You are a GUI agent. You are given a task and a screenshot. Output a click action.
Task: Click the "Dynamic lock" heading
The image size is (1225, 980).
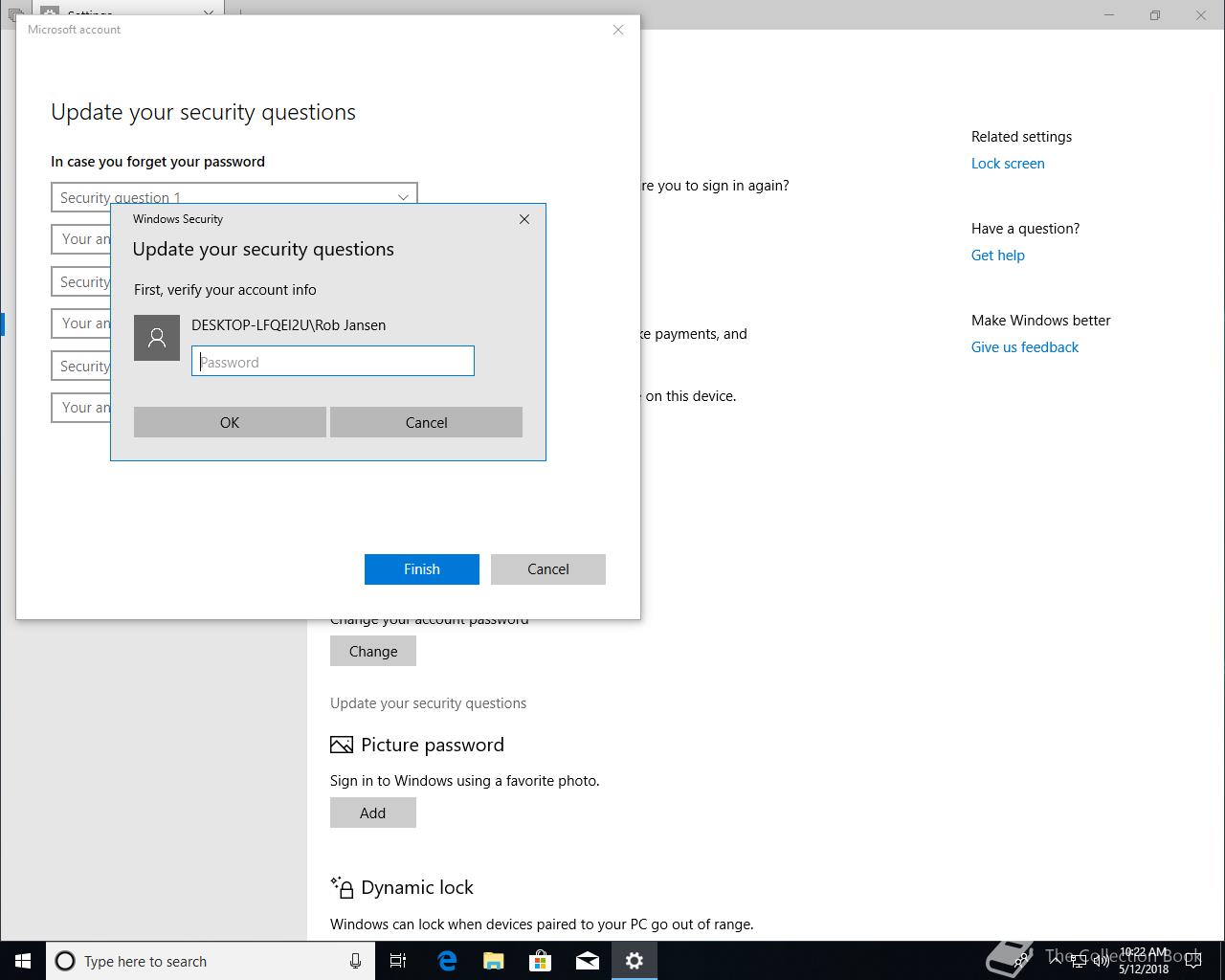[x=417, y=887]
